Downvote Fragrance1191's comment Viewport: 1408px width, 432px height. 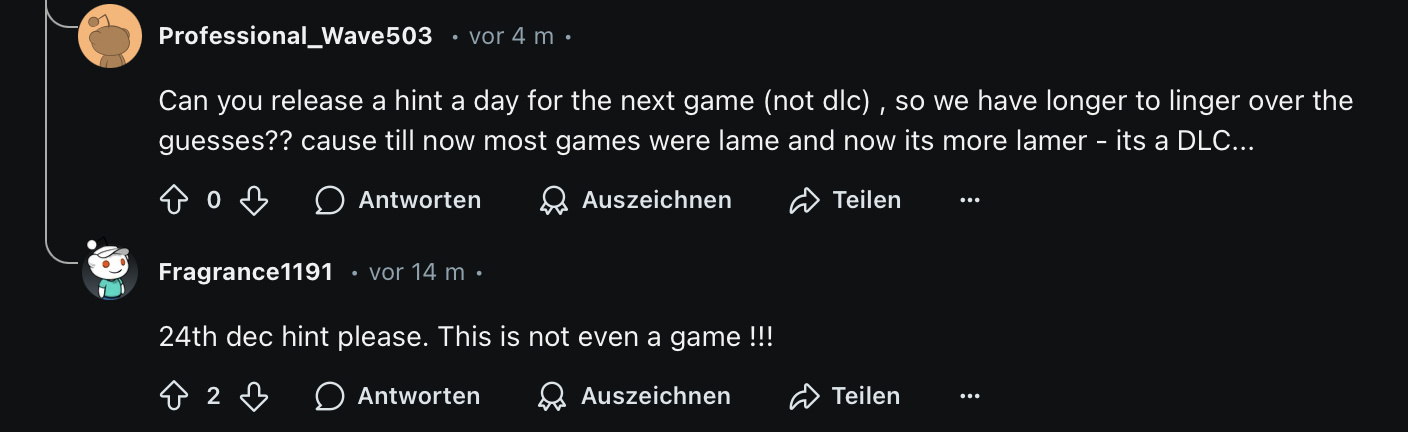(255, 397)
